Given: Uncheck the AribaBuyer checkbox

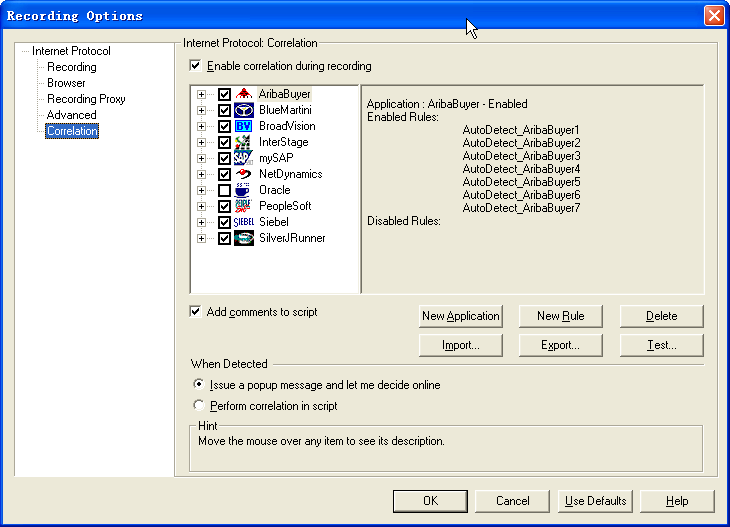Looking at the screenshot, I should coord(224,94).
